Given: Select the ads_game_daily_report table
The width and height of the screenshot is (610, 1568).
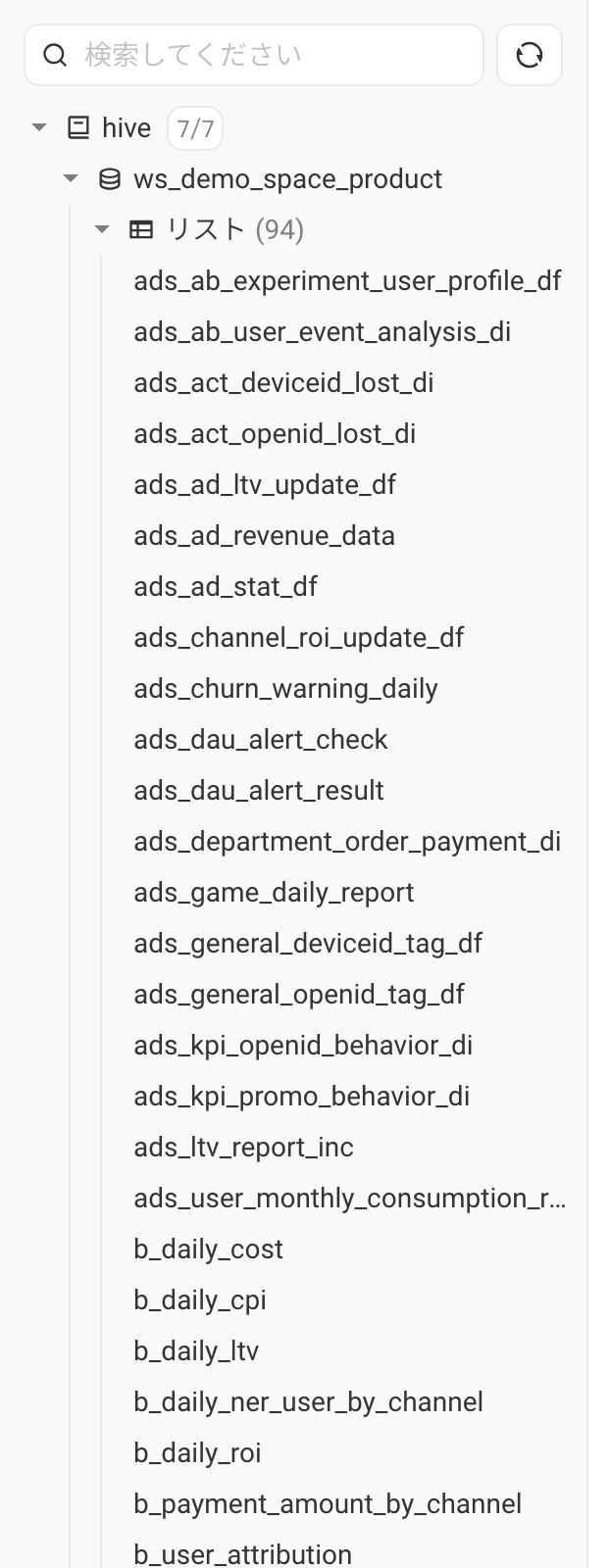Looking at the screenshot, I should (x=274, y=893).
